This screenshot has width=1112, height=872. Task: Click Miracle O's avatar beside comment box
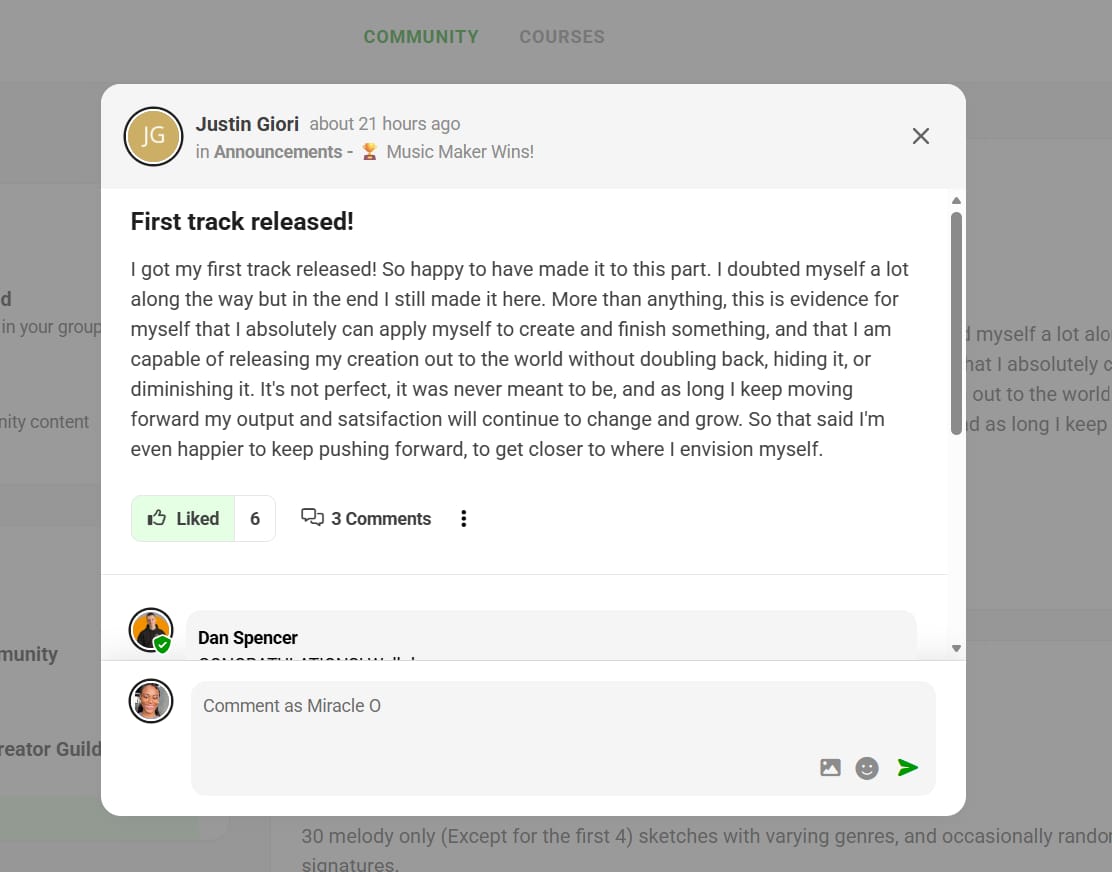click(x=151, y=701)
